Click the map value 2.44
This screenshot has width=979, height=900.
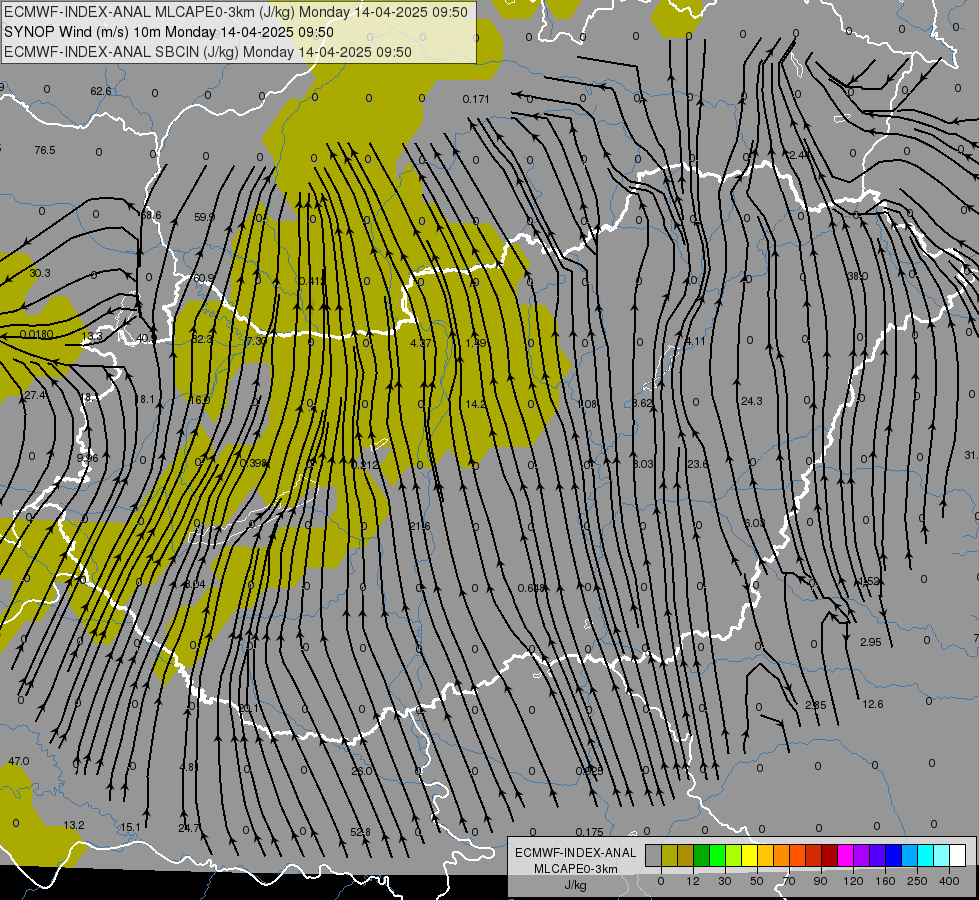800,155
